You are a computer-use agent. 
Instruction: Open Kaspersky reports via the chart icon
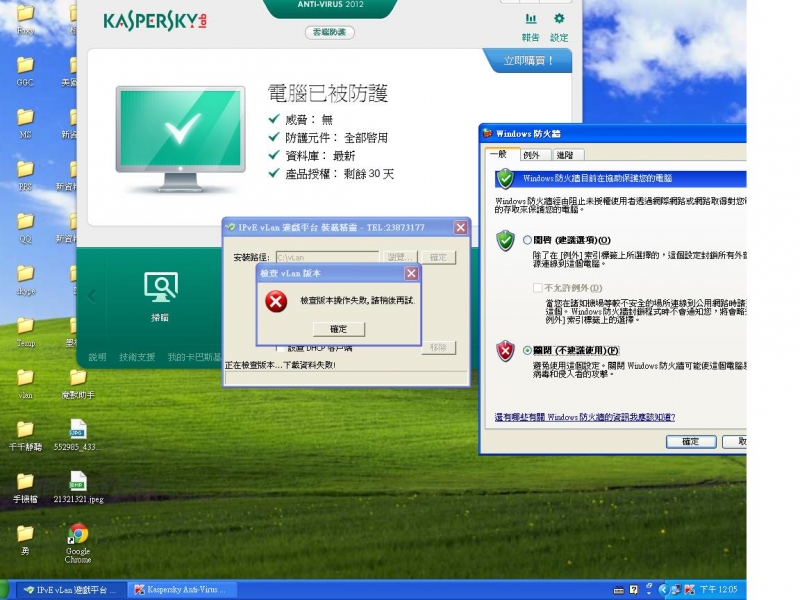point(531,19)
